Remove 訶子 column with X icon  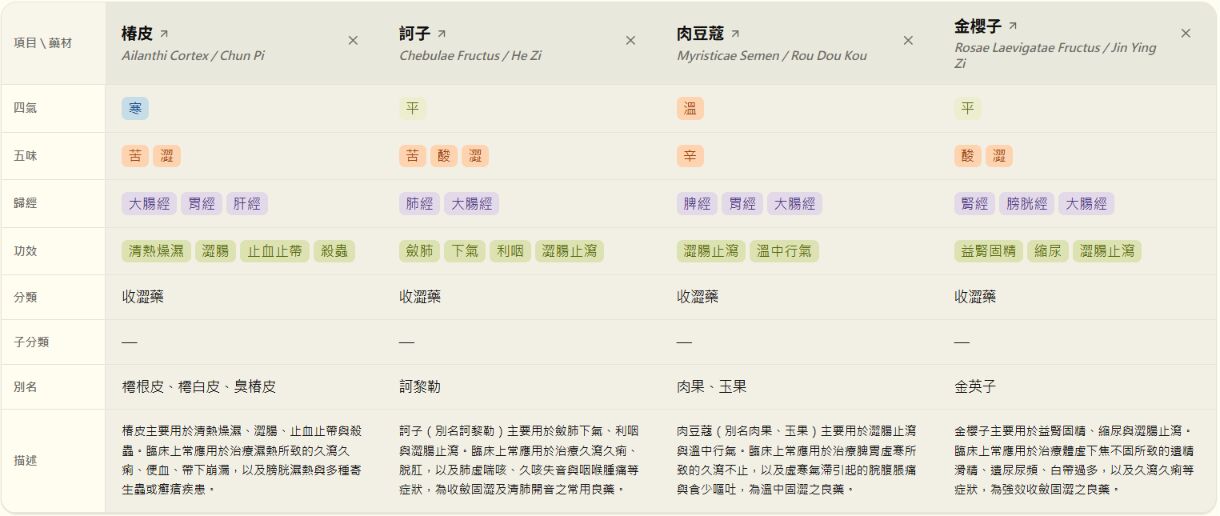click(630, 41)
